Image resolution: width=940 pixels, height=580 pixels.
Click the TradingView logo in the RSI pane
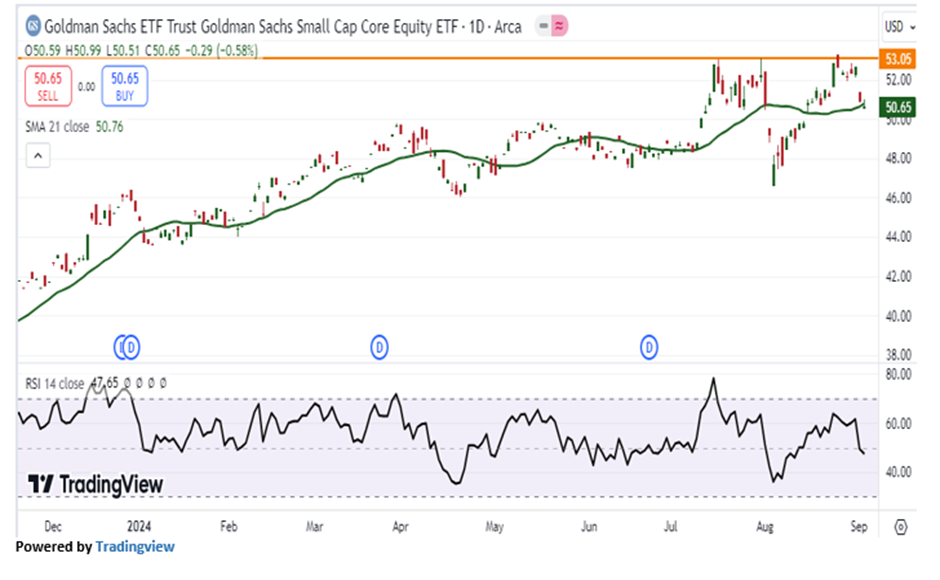[95, 485]
